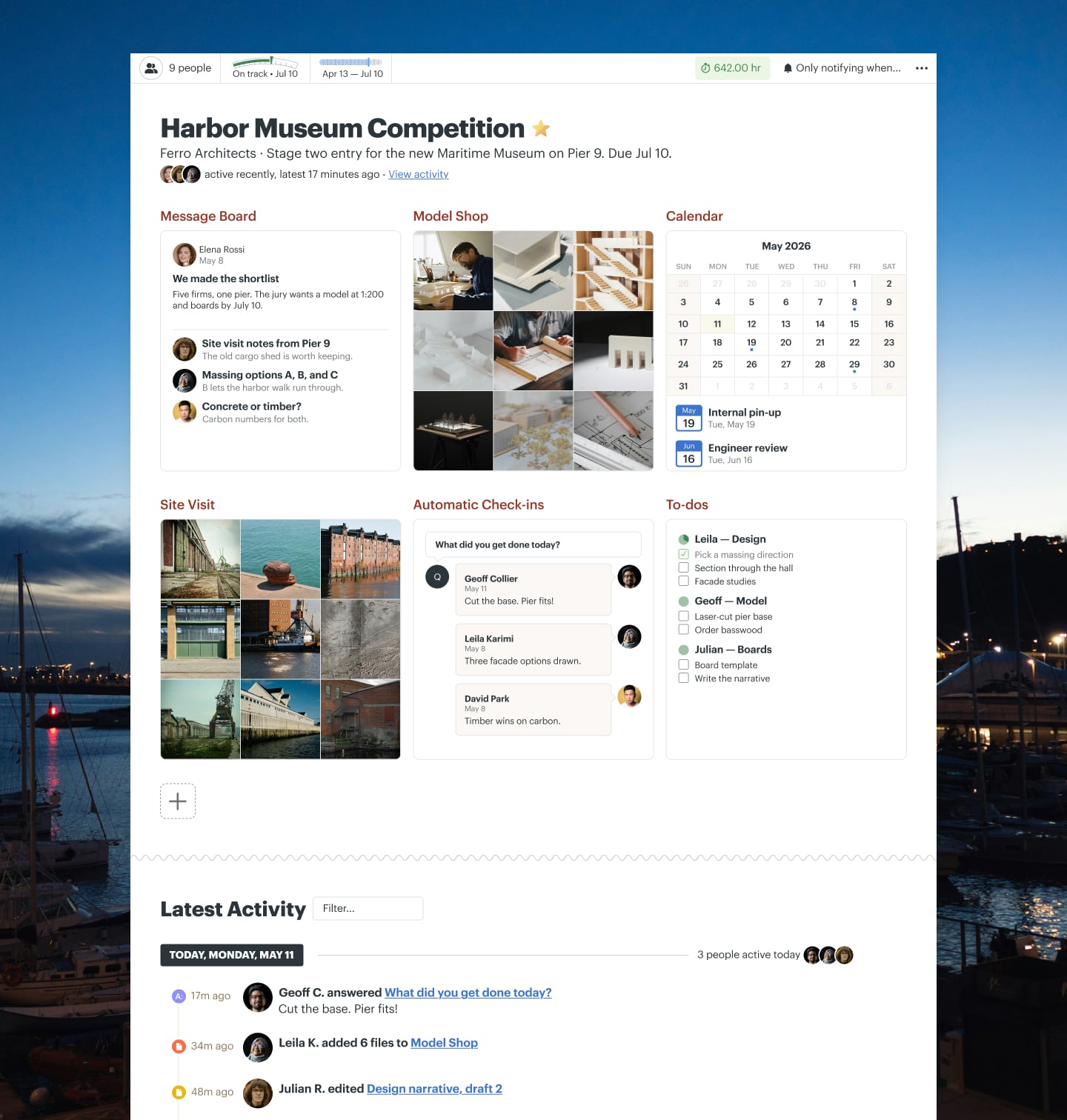Click David Park's avatar in check-ins
The image size is (1067, 1120).
[x=629, y=696]
